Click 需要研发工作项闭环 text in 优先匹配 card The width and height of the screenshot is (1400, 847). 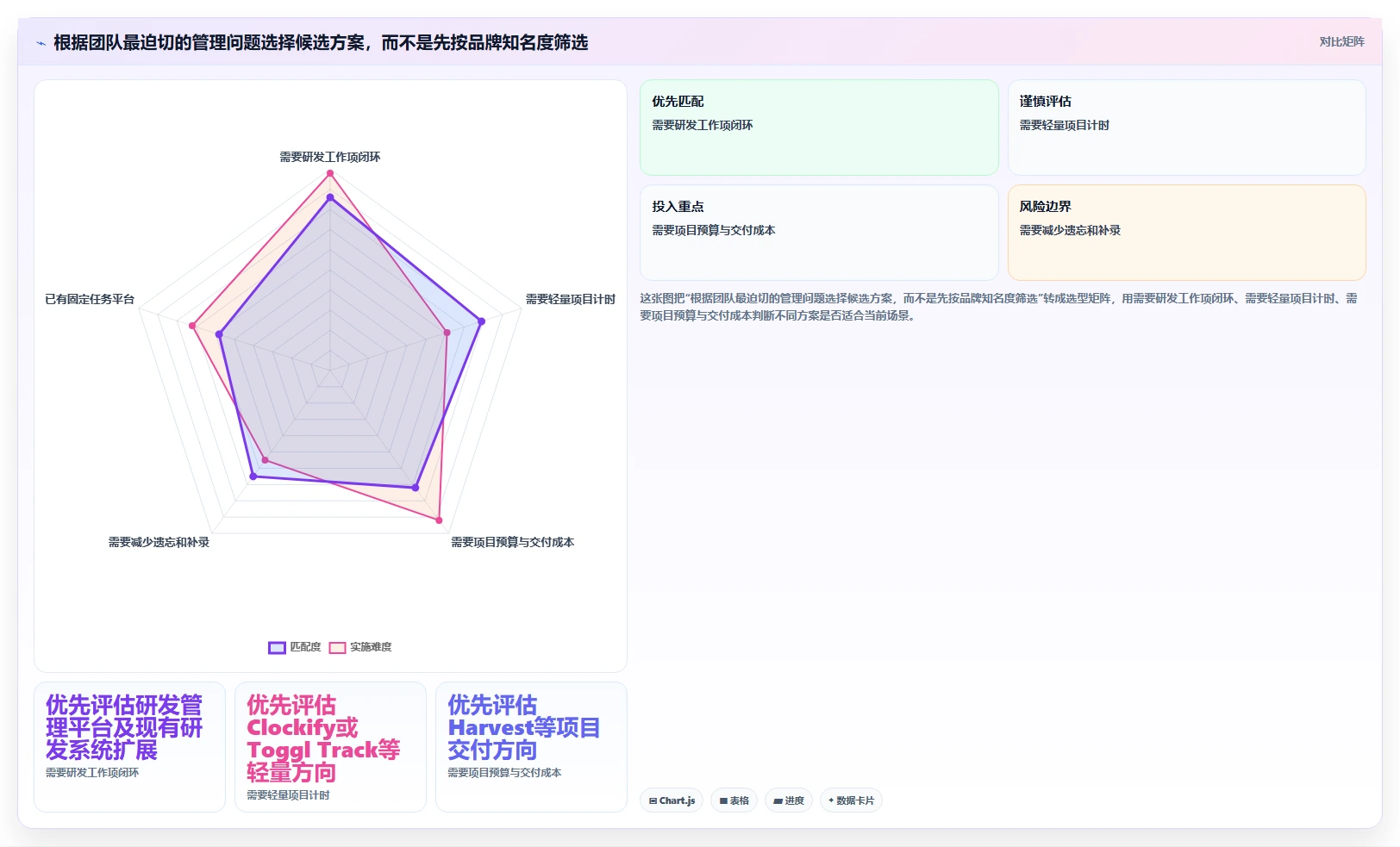click(703, 125)
